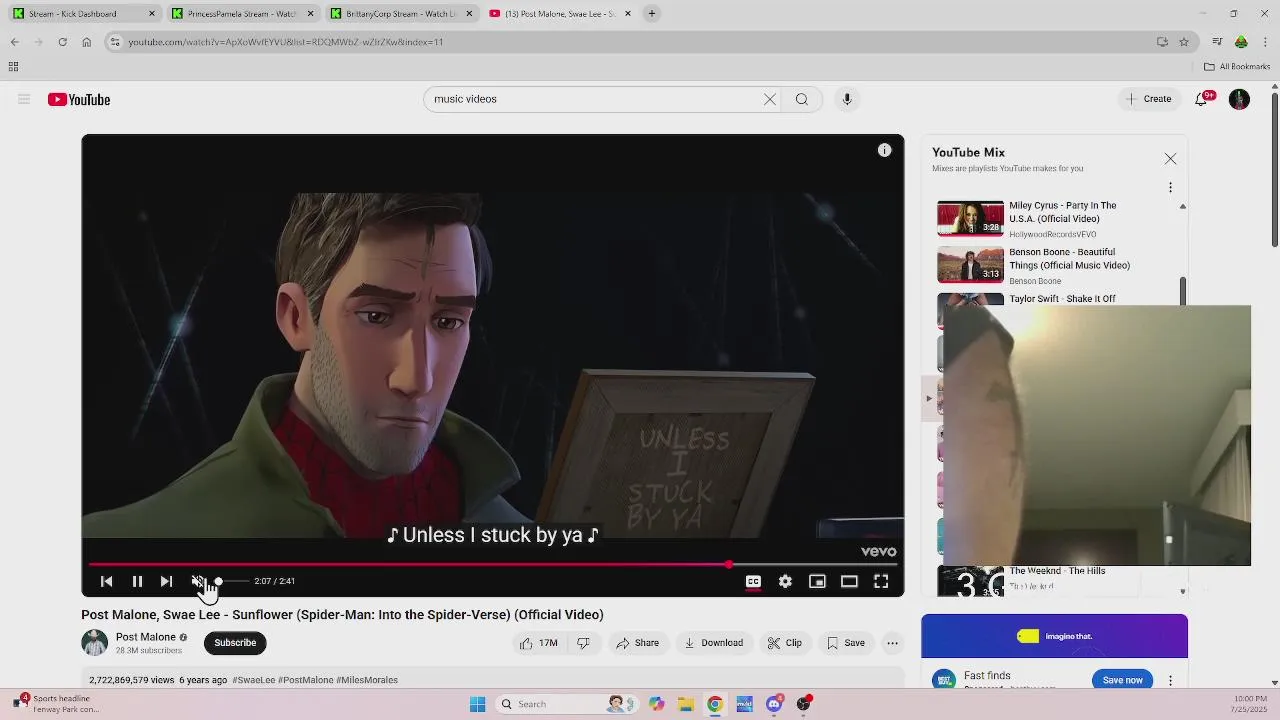Switch to PrincessPamela Stream tab
The image size is (1280, 720).
(243, 13)
